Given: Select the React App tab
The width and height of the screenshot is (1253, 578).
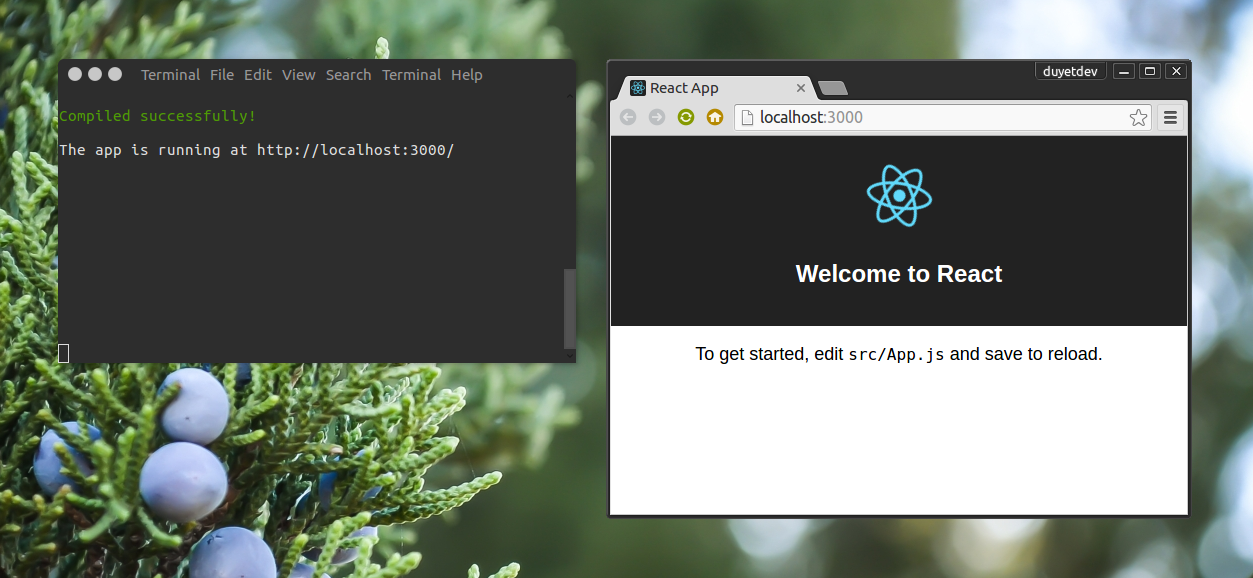Looking at the screenshot, I should coord(717,88).
